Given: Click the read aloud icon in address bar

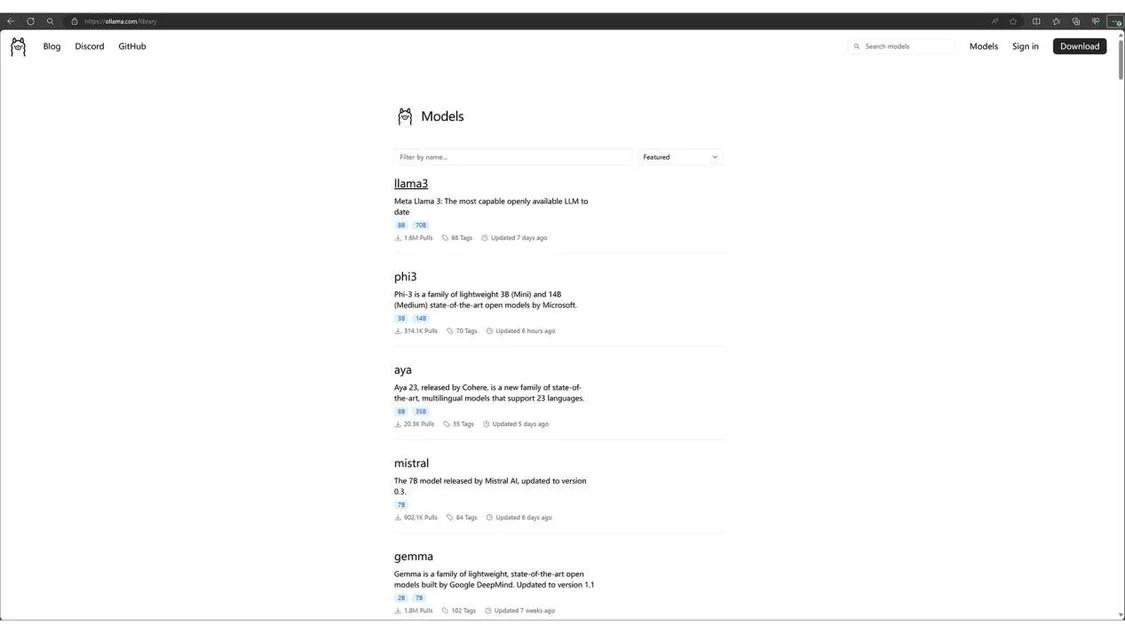Looking at the screenshot, I should tap(995, 22).
